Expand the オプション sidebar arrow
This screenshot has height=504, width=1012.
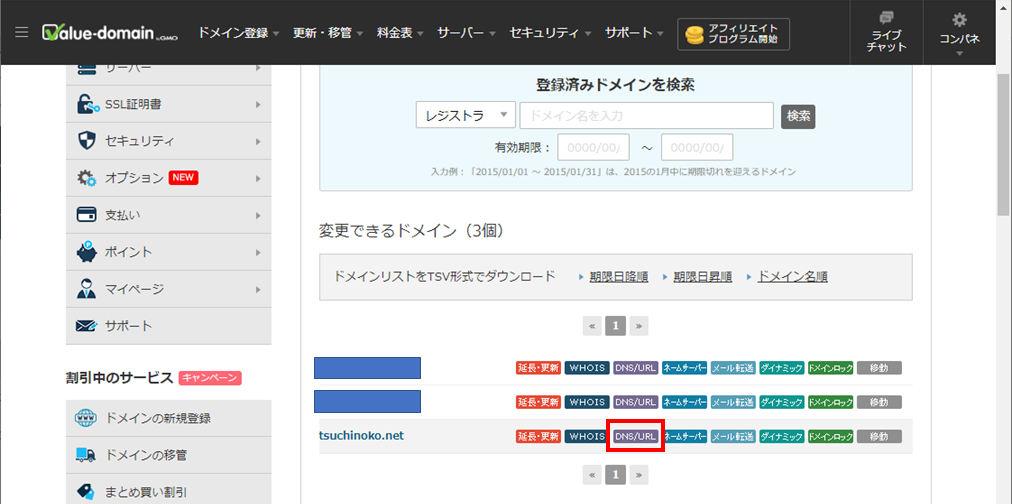(x=258, y=178)
